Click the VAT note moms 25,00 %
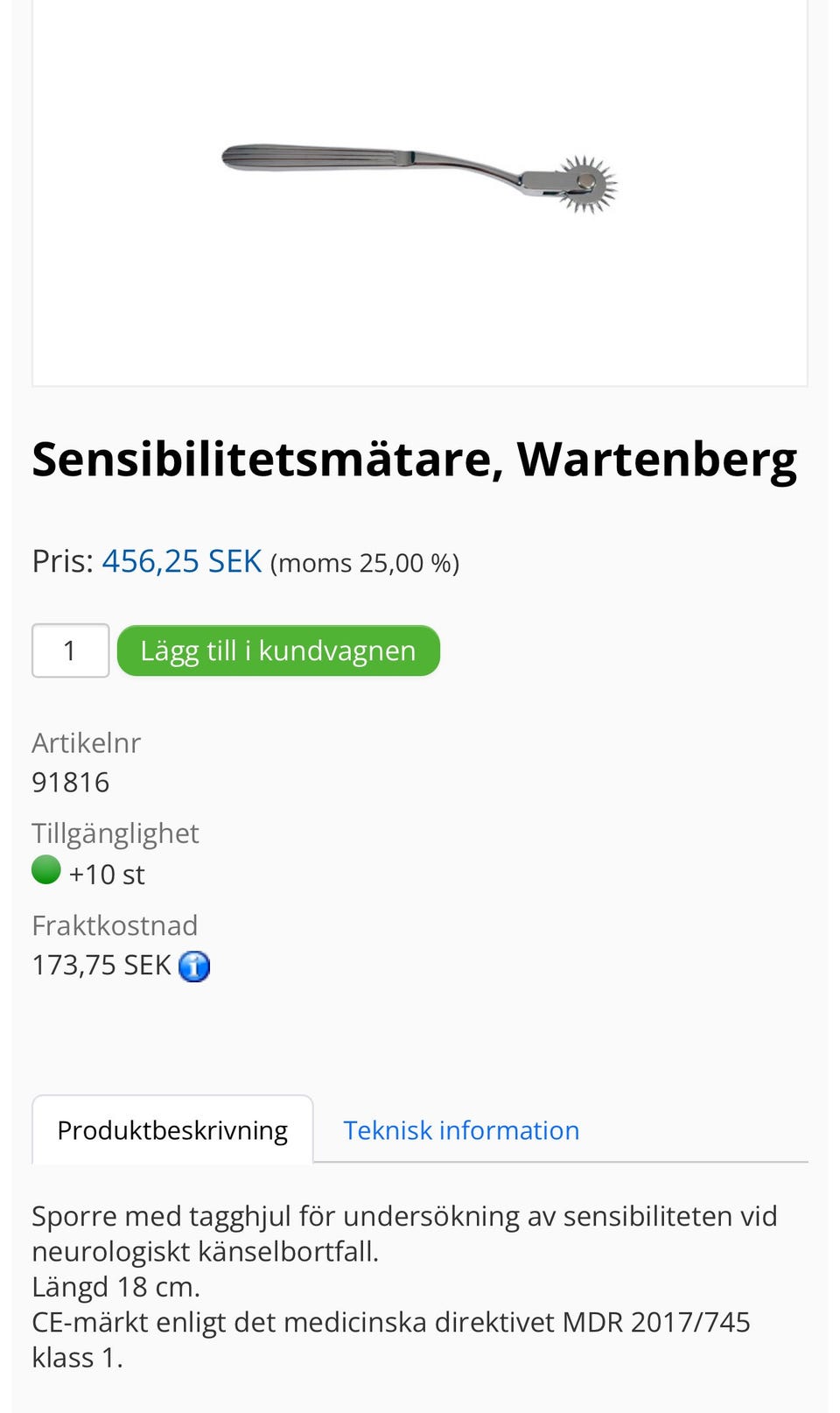840x1413 pixels. point(365,563)
